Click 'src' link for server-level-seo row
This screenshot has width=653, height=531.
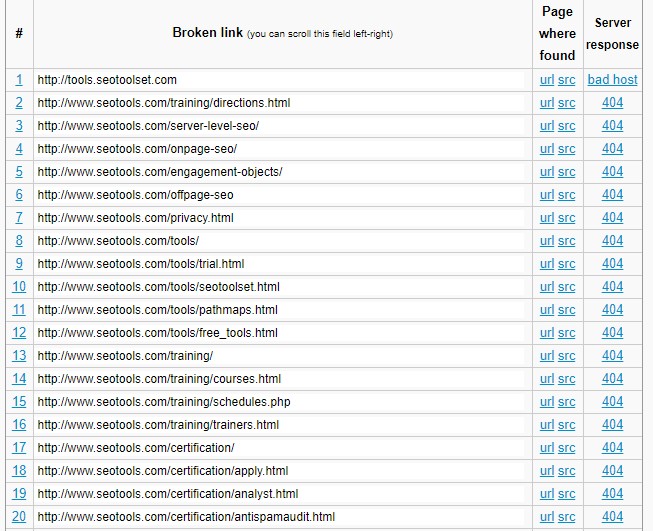click(x=566, y=126)
